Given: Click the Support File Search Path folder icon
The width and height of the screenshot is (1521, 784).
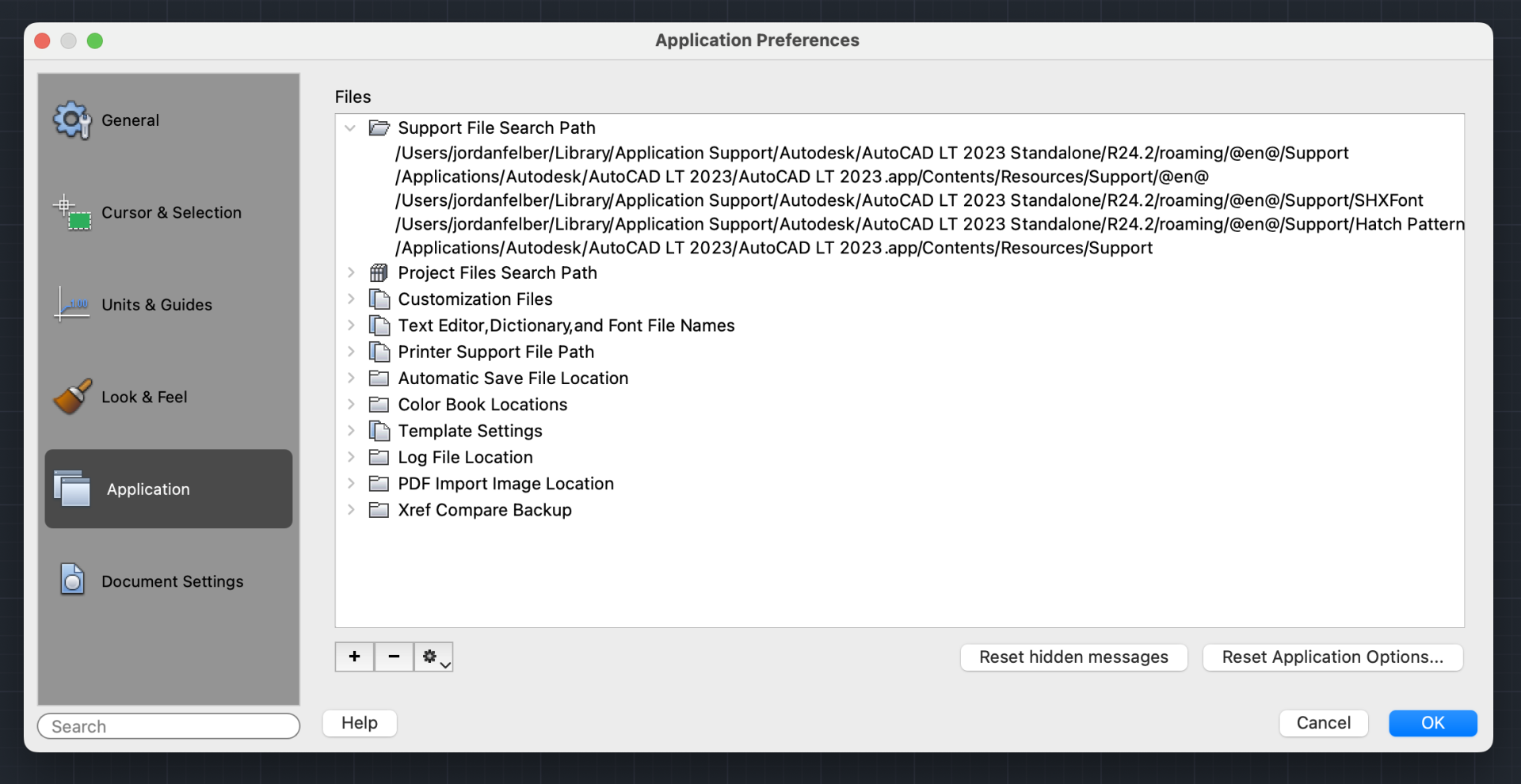Looking at the screenshot, I should [x=379, y=127].
